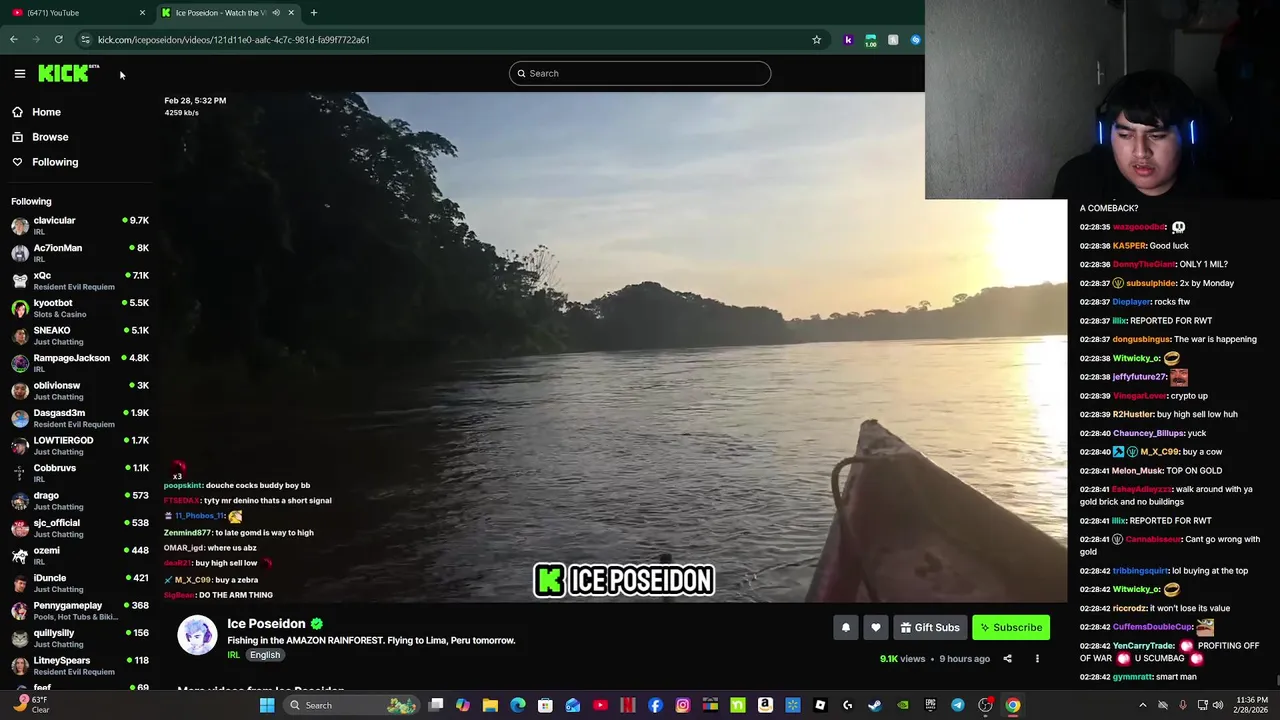Open the YouTube taskbar icon

[x=600, y=705]
